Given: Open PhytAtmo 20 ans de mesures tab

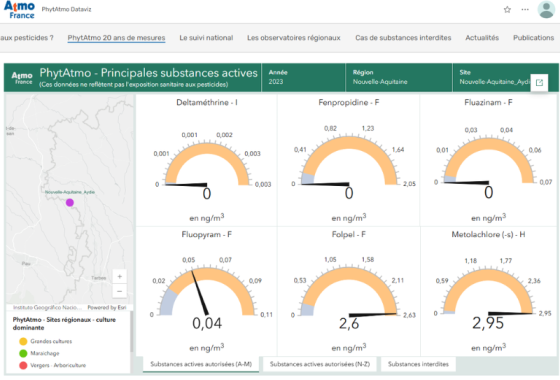Looking at the screenshot, I should tap(116, 38).
